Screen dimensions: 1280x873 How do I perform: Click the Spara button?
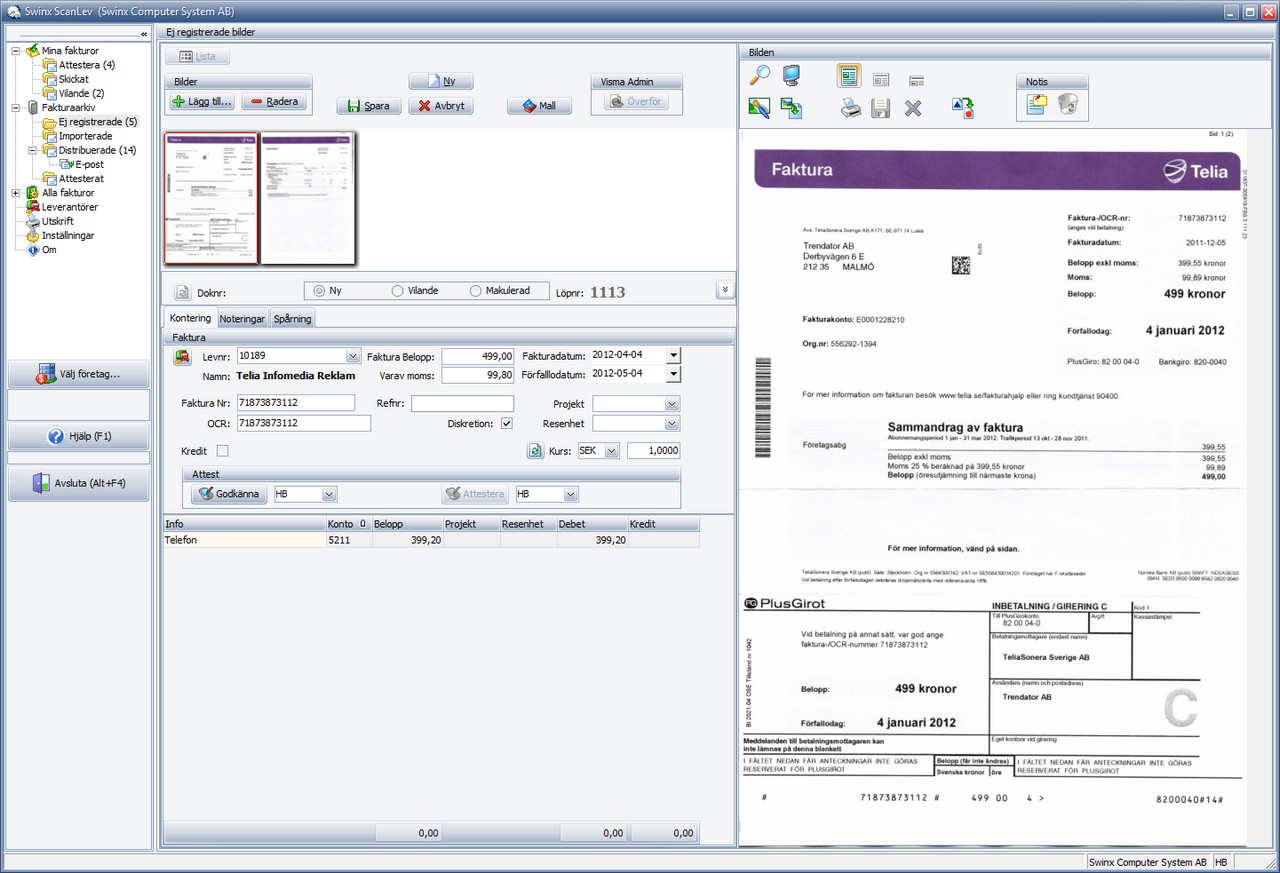[x=368, y=106]
